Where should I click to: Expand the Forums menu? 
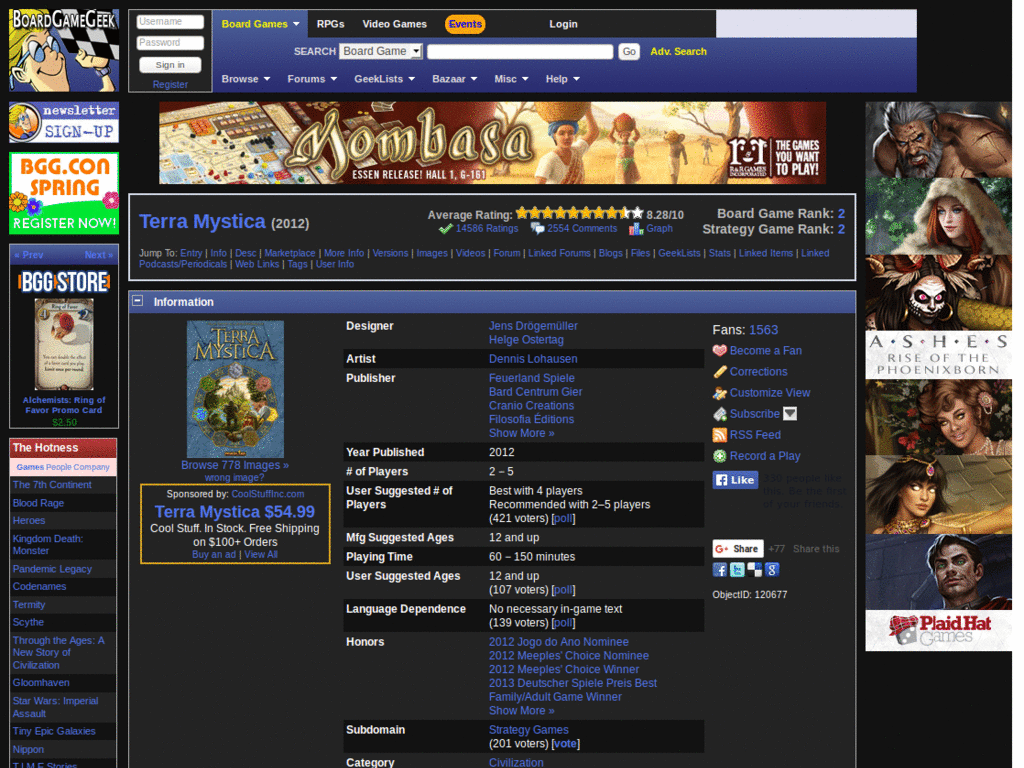coord(312,79)
